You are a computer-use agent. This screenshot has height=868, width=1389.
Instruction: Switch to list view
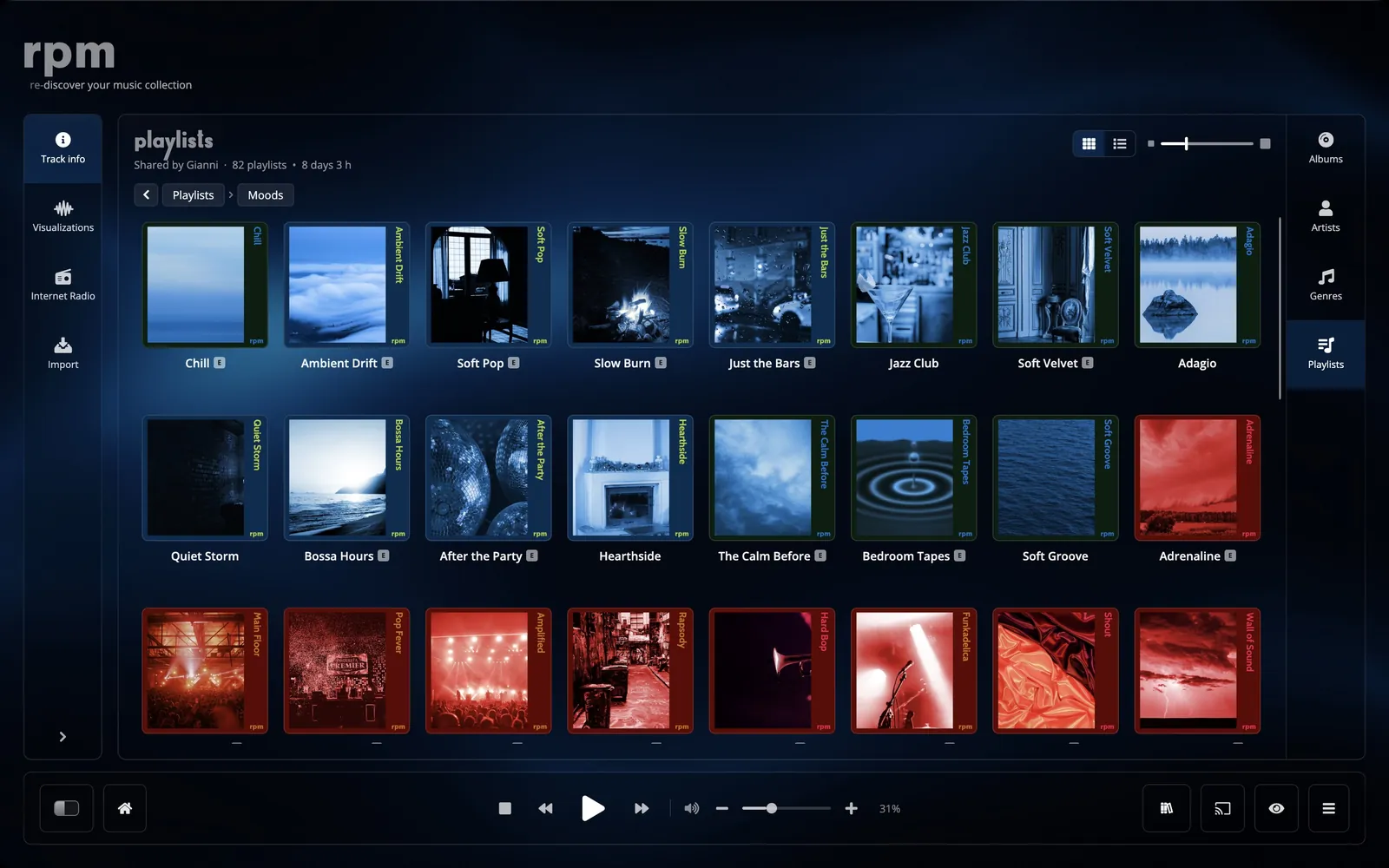coord(1120,144)
